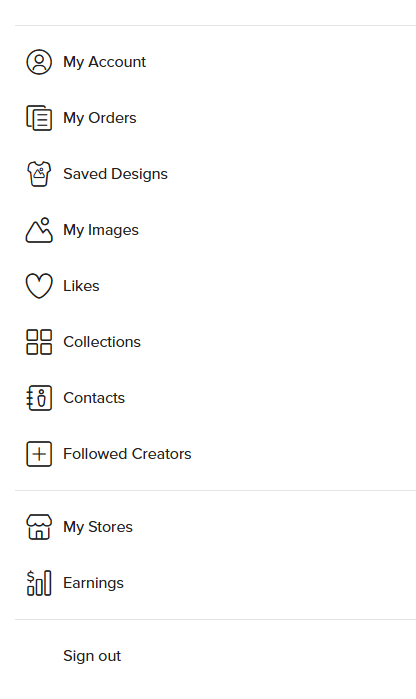Click the Earnings bar chart icon
Screen dimensions: 416x699
coord(39,583)
